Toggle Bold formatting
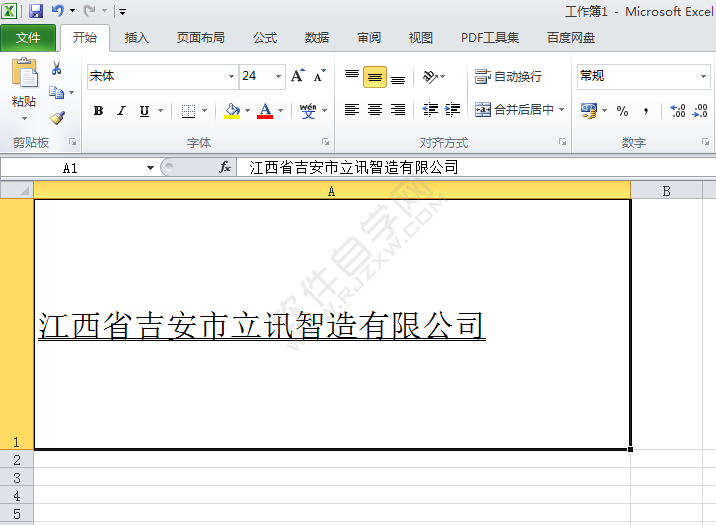The image size is (716, 525). pyautogui.click(x=98, y=110)
